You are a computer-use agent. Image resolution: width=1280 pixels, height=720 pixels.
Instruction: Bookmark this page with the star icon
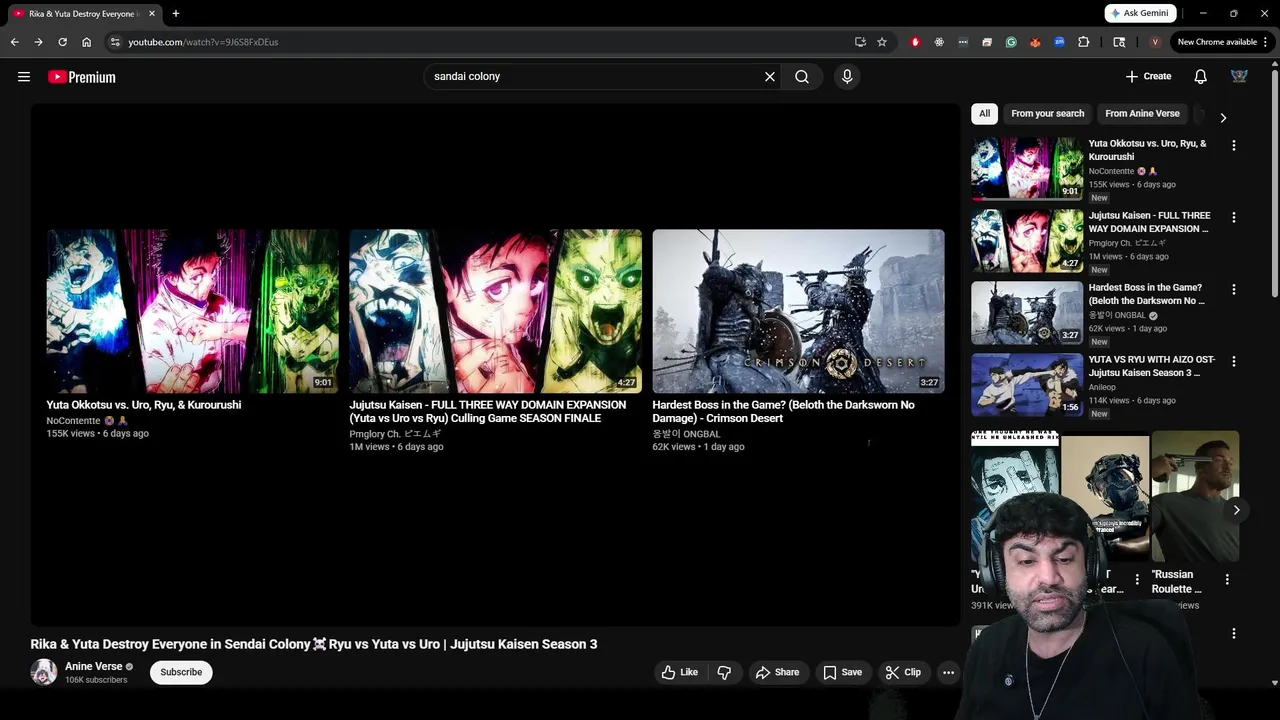pos(882,42)
